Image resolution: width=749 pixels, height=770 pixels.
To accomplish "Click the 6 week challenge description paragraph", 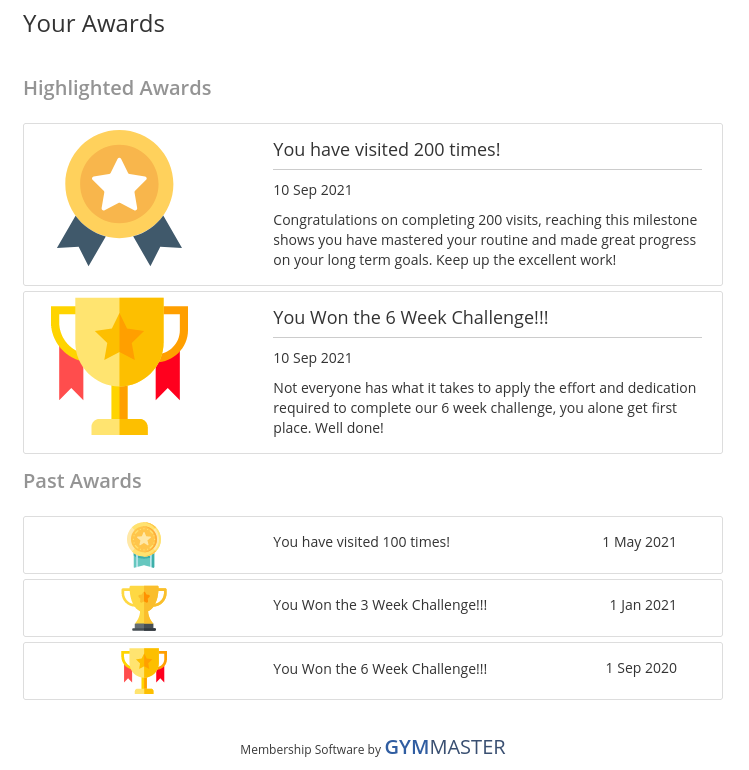I will point(485,408).
